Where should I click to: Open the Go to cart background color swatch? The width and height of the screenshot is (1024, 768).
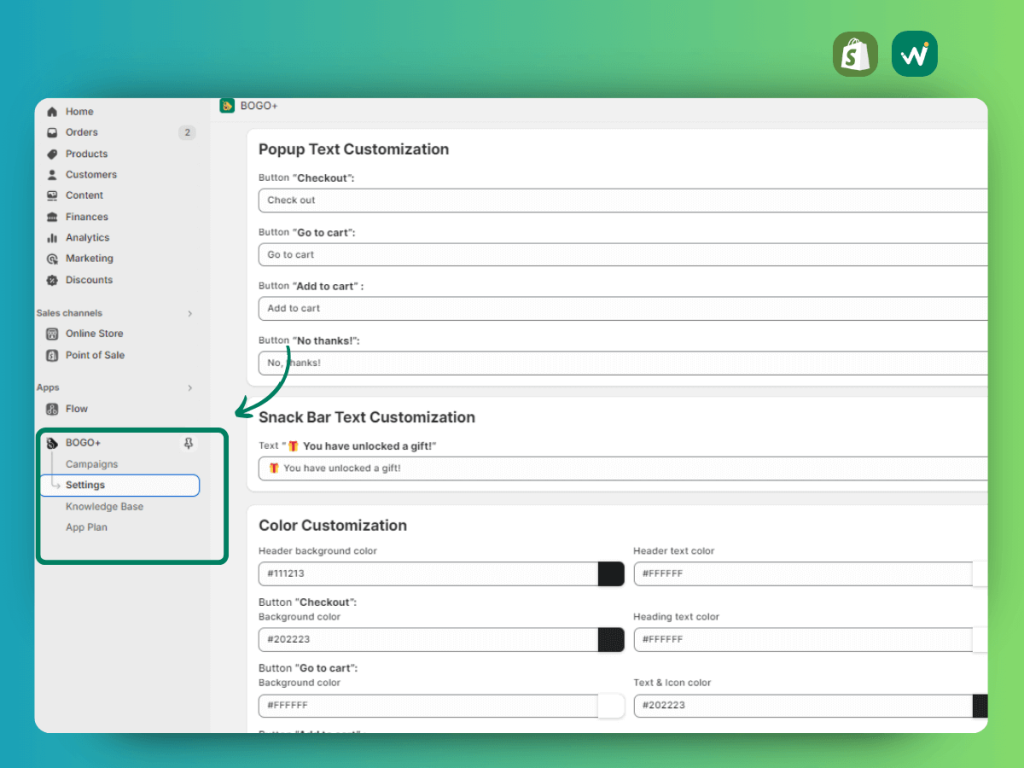pos(611,706)
